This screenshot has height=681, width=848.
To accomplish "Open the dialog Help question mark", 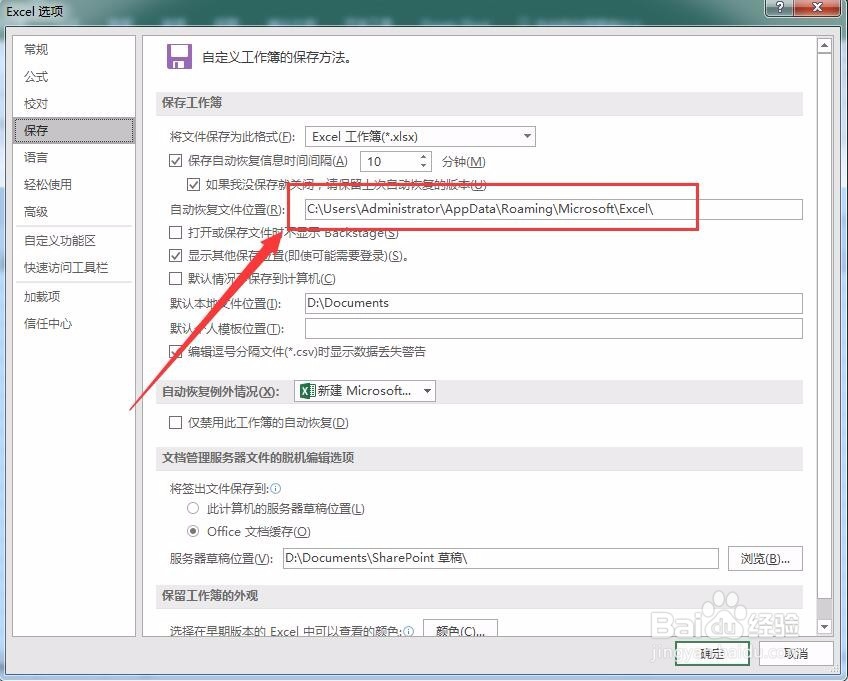I will (780, 7).
